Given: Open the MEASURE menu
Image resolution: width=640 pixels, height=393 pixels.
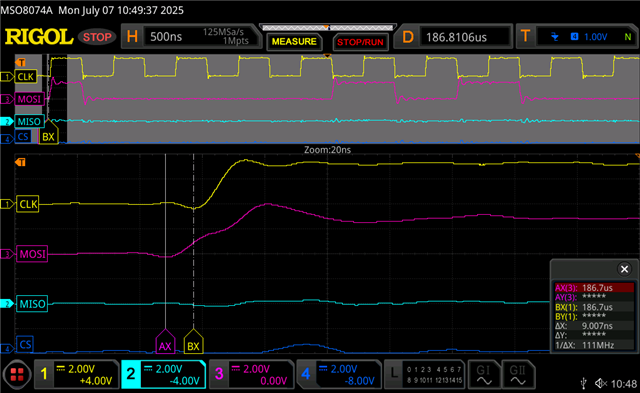Looking at the screenshot, I should coord(294,42).
